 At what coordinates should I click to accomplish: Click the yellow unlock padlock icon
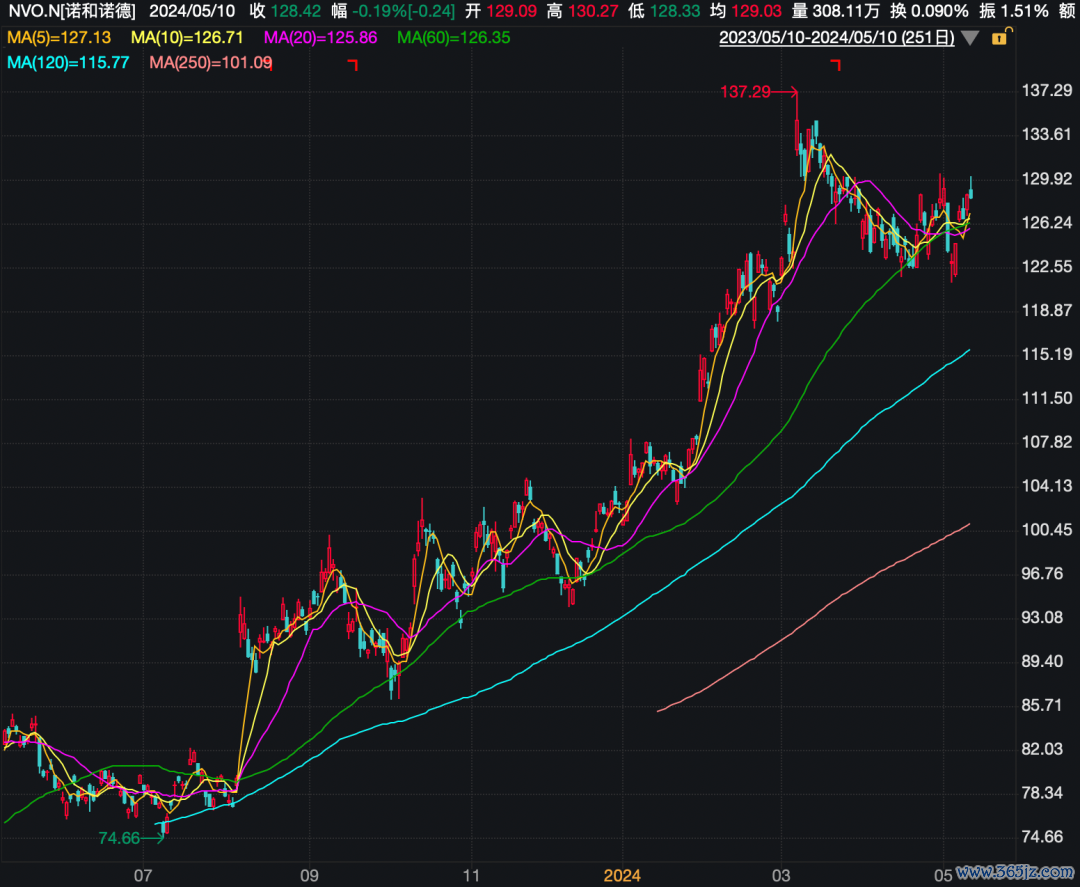pyautogui.click(x=999, y=38)
